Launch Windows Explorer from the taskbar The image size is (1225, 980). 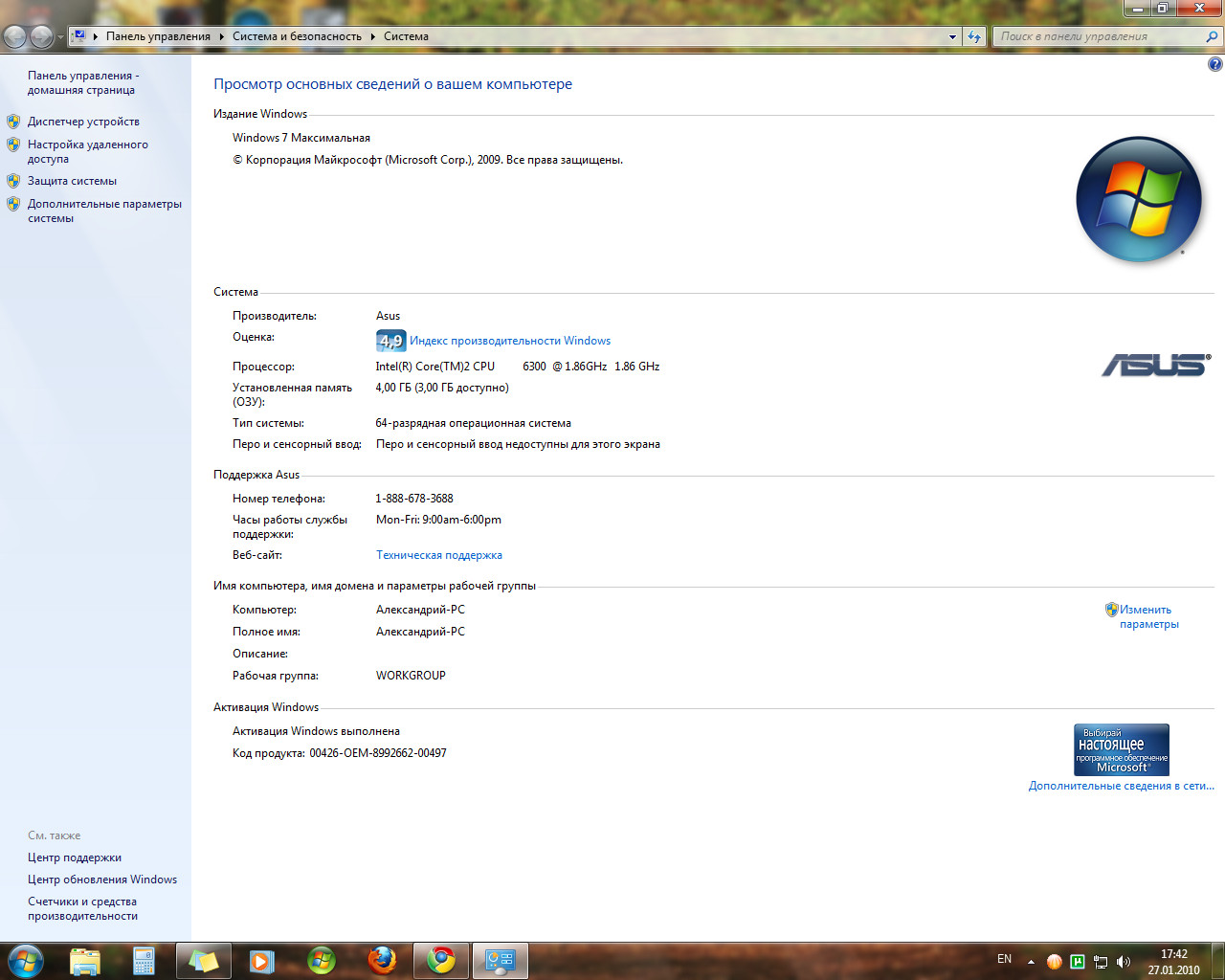coord(85,961)
